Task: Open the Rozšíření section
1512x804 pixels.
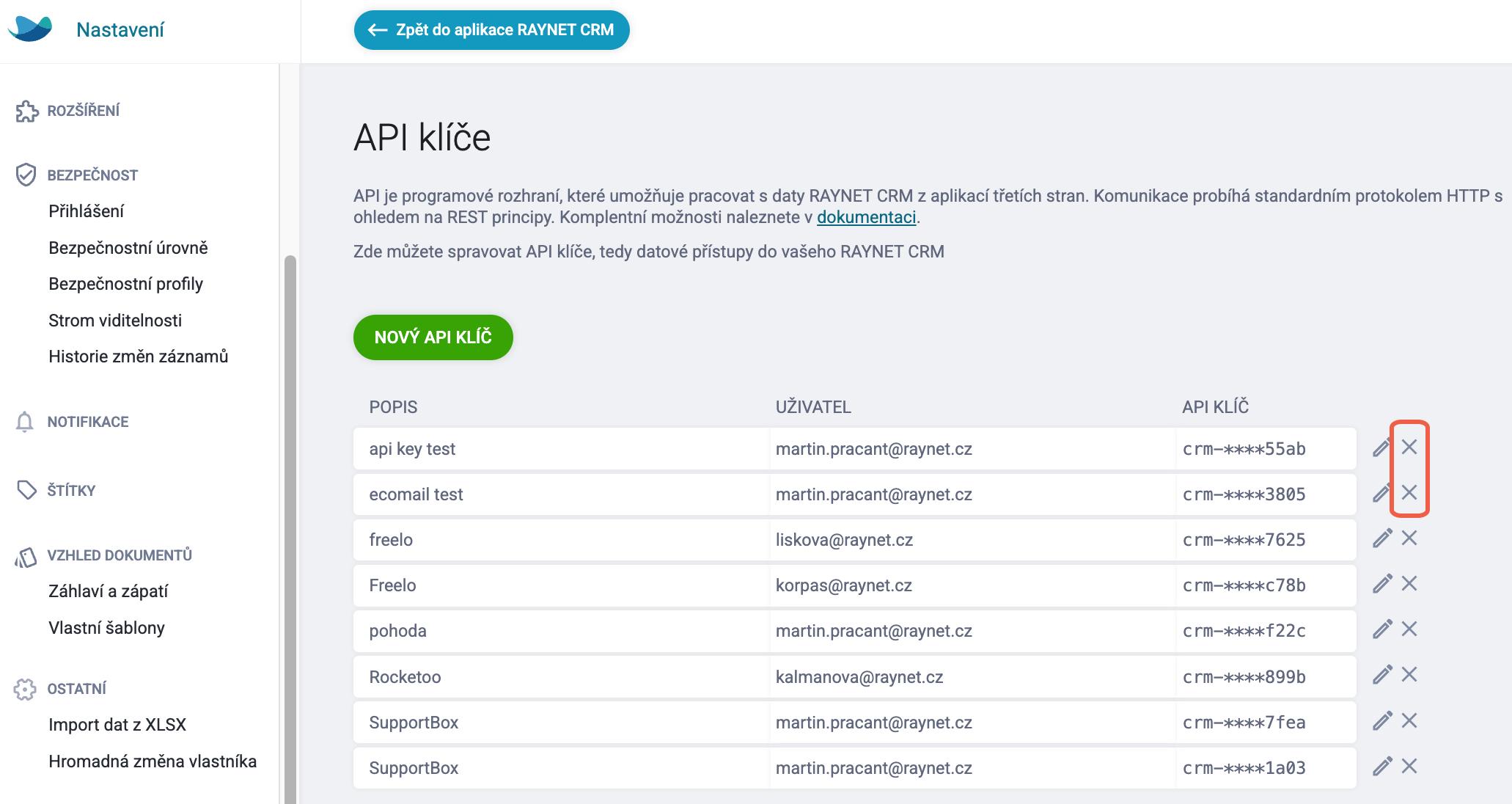Action: coord(84,111)
